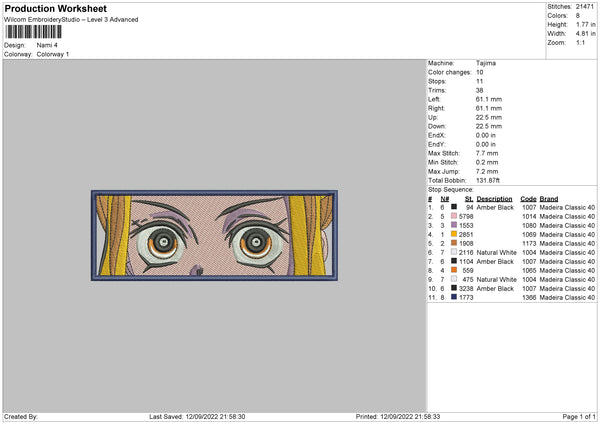Viewport: 600px width, 424px height.
Task: Click the yellow swatch with 2851 stitches
Action: 453,234
